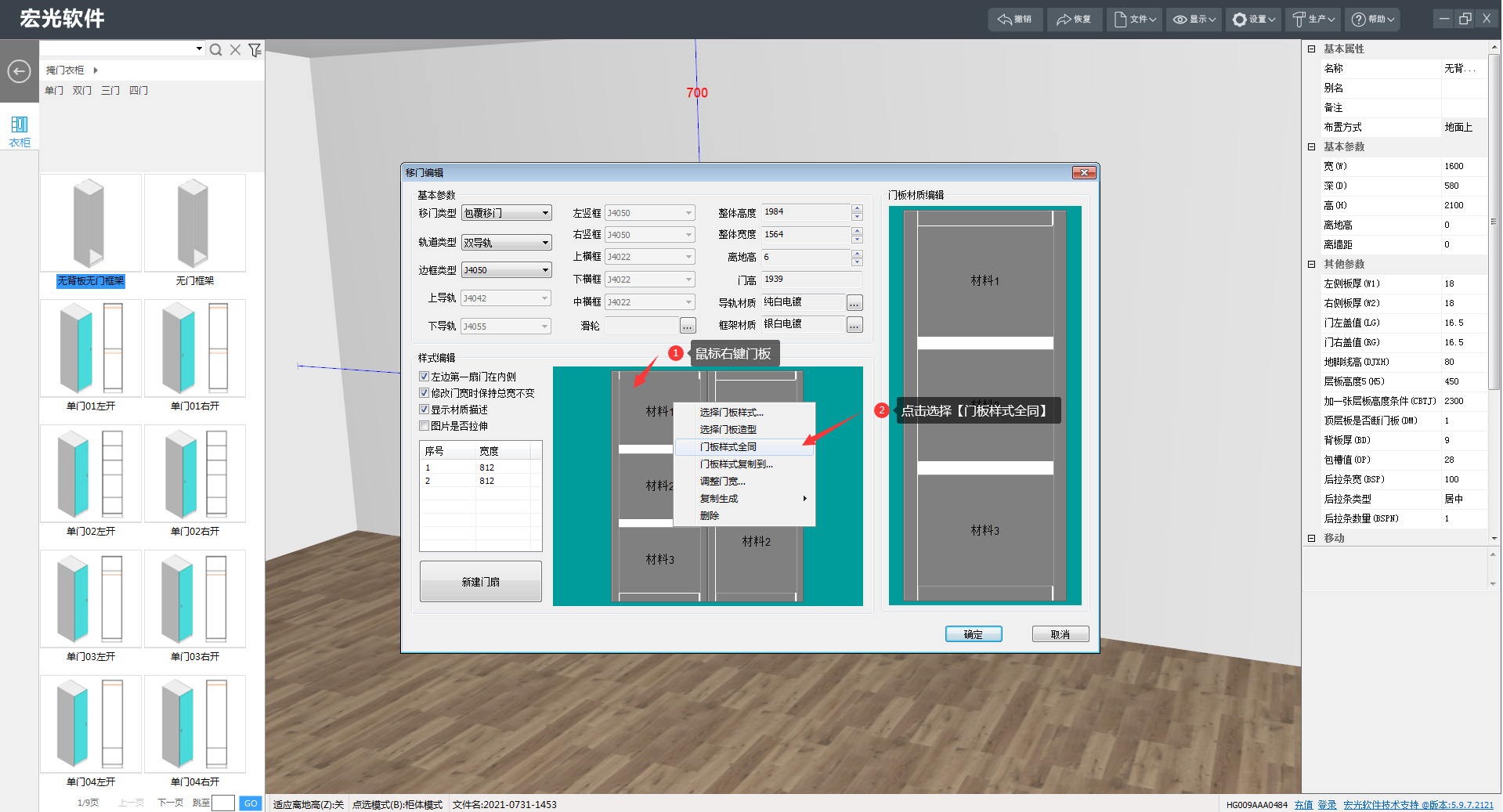The image size is (1503, 812).
Task: Click 导轨材质 browse ellipsis button
Action: pyautogui.click(x=854, y=303)
